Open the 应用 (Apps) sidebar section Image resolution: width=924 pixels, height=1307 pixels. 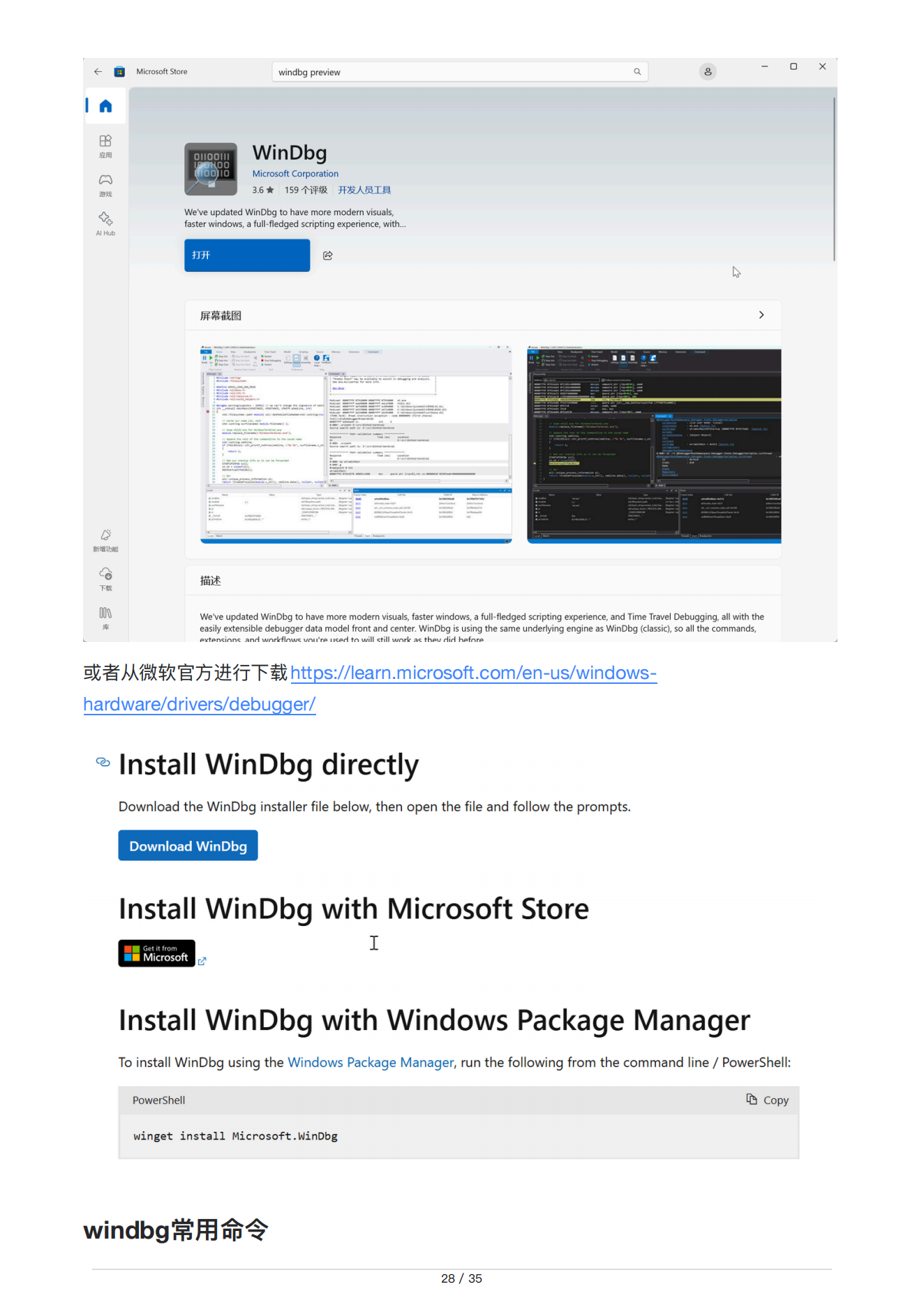point(105,147)
